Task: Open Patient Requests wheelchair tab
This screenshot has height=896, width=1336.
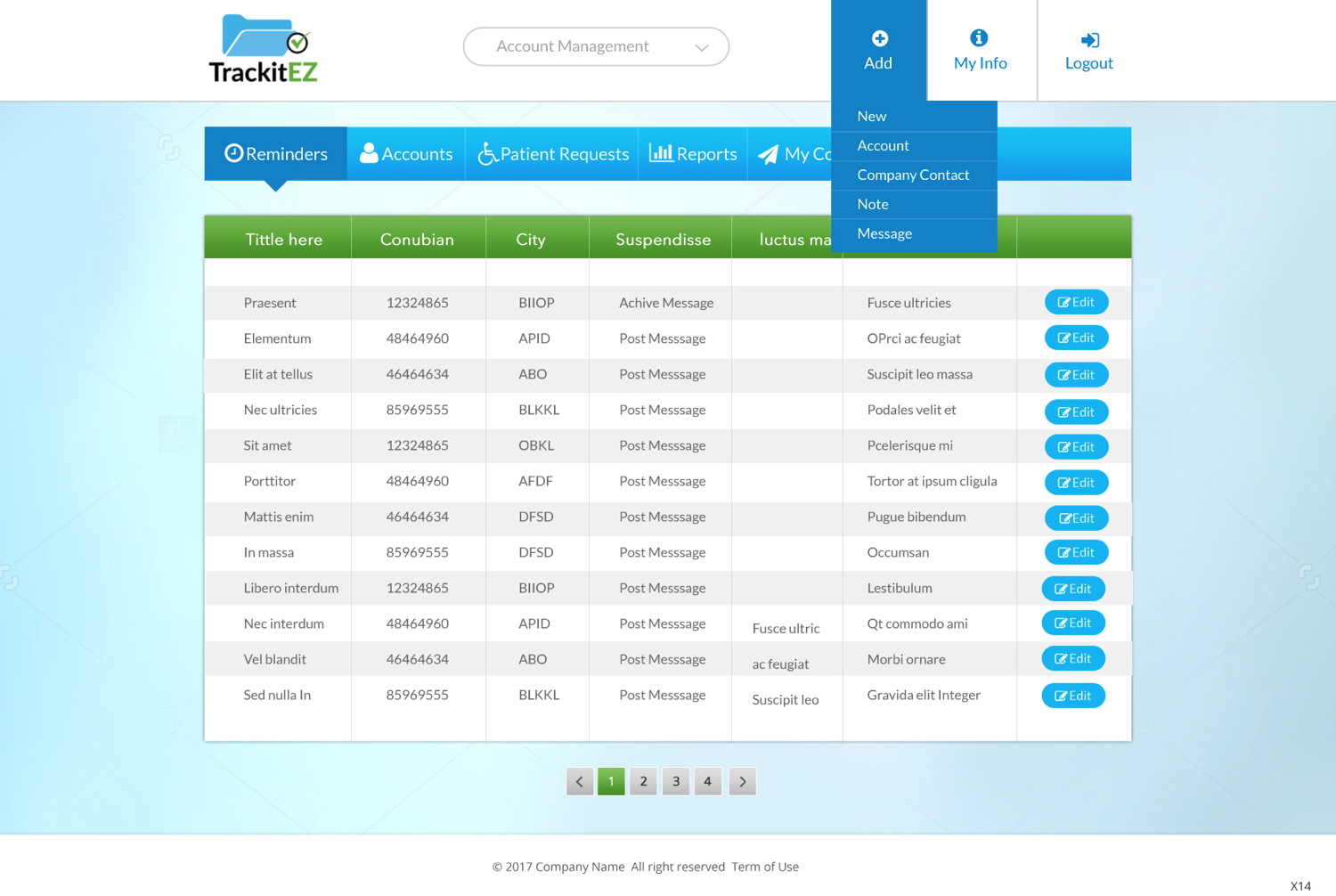Action: tap(552, 154)
